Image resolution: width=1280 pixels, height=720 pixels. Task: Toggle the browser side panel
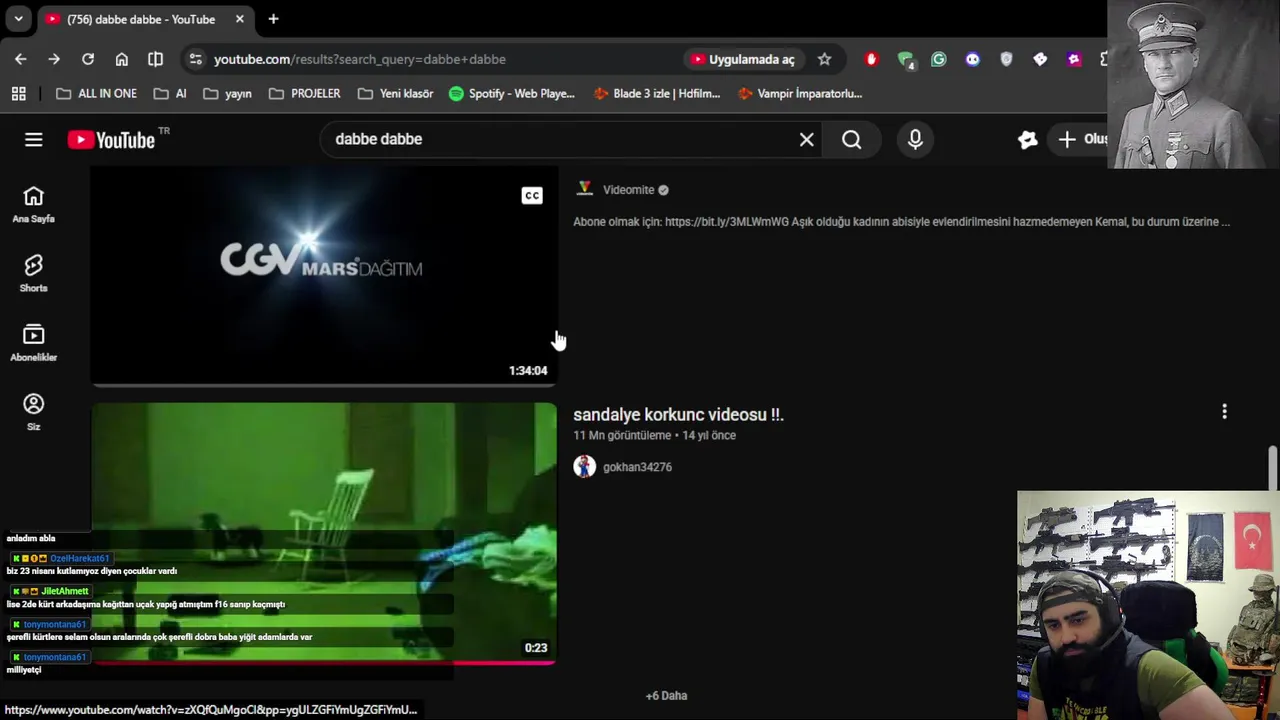pyautogui.click(x=155, y=59)
